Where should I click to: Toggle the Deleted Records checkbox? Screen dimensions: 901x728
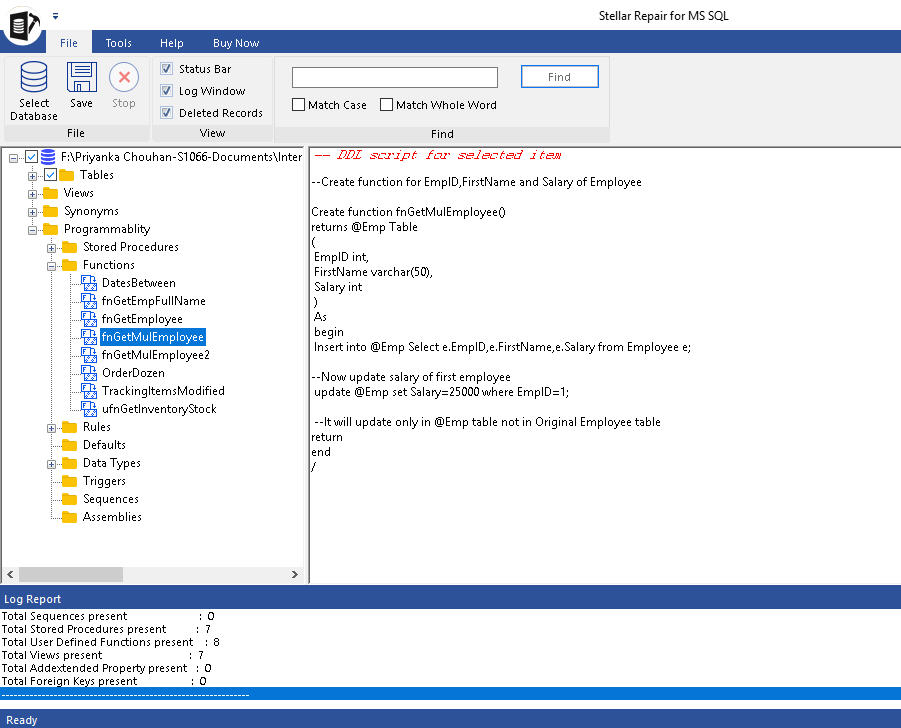coord(167,112)
